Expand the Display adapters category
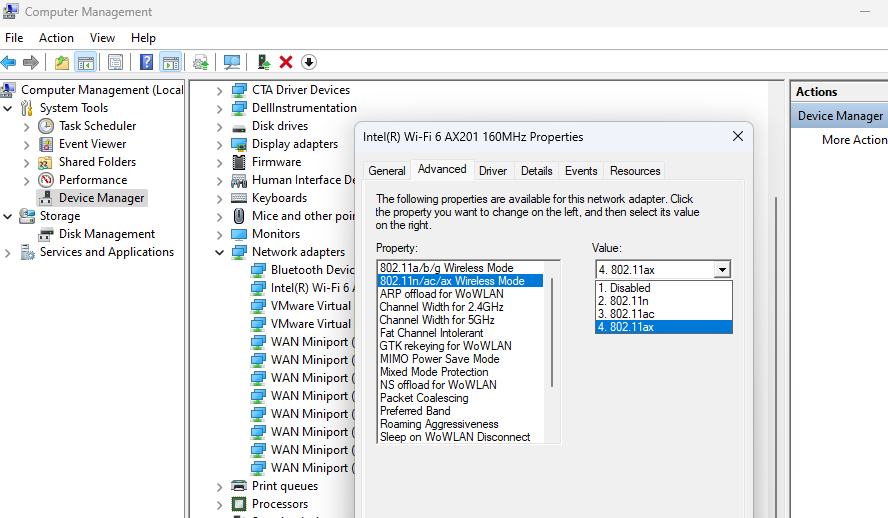This screenshot has height=518, width=888. [220, 145]
